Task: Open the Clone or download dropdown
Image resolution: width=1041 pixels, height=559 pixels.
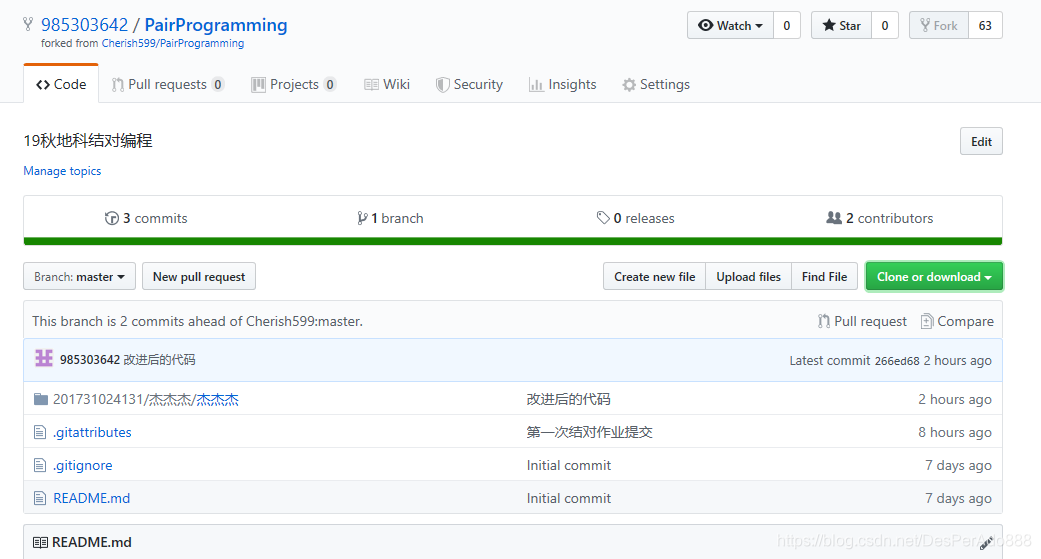Action: point(934,276)
